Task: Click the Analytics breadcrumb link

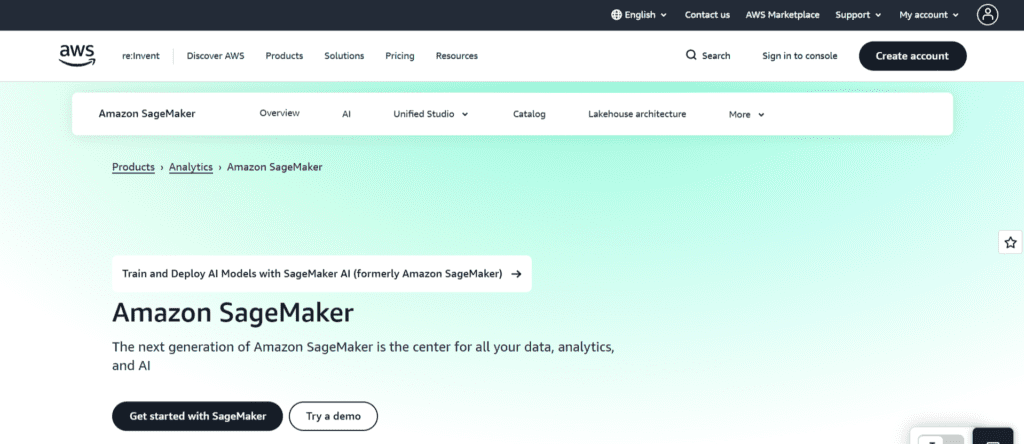Action: [191, 167]
